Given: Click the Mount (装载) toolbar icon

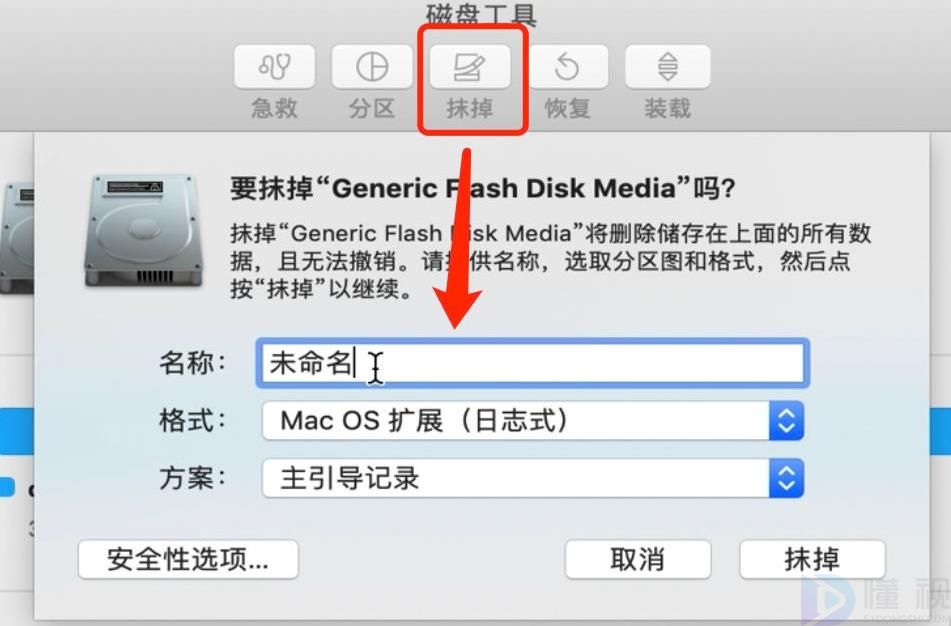Looking at the screenshot, I should 668,67.
